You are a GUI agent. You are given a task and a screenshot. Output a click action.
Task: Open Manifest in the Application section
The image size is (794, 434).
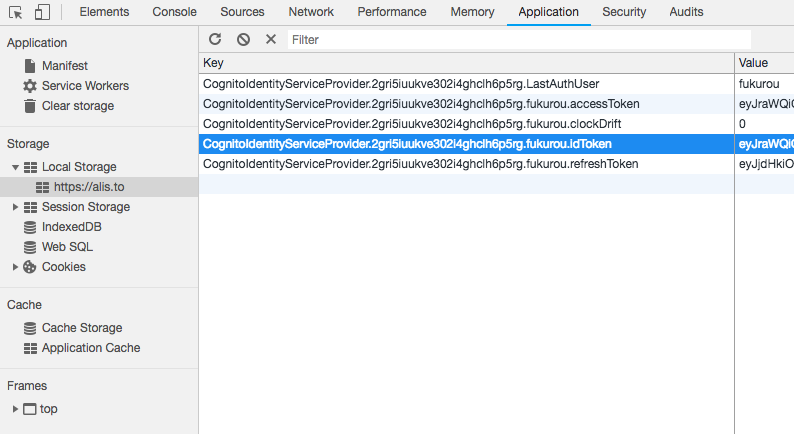point(64,66)
